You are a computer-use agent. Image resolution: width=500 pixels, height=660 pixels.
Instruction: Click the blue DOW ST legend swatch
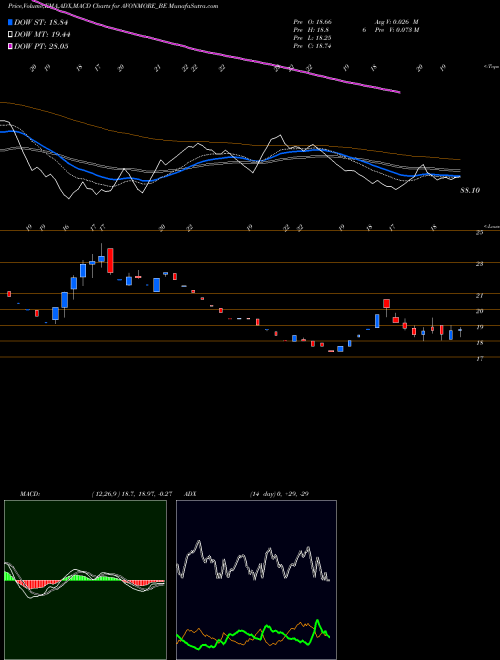11,22
